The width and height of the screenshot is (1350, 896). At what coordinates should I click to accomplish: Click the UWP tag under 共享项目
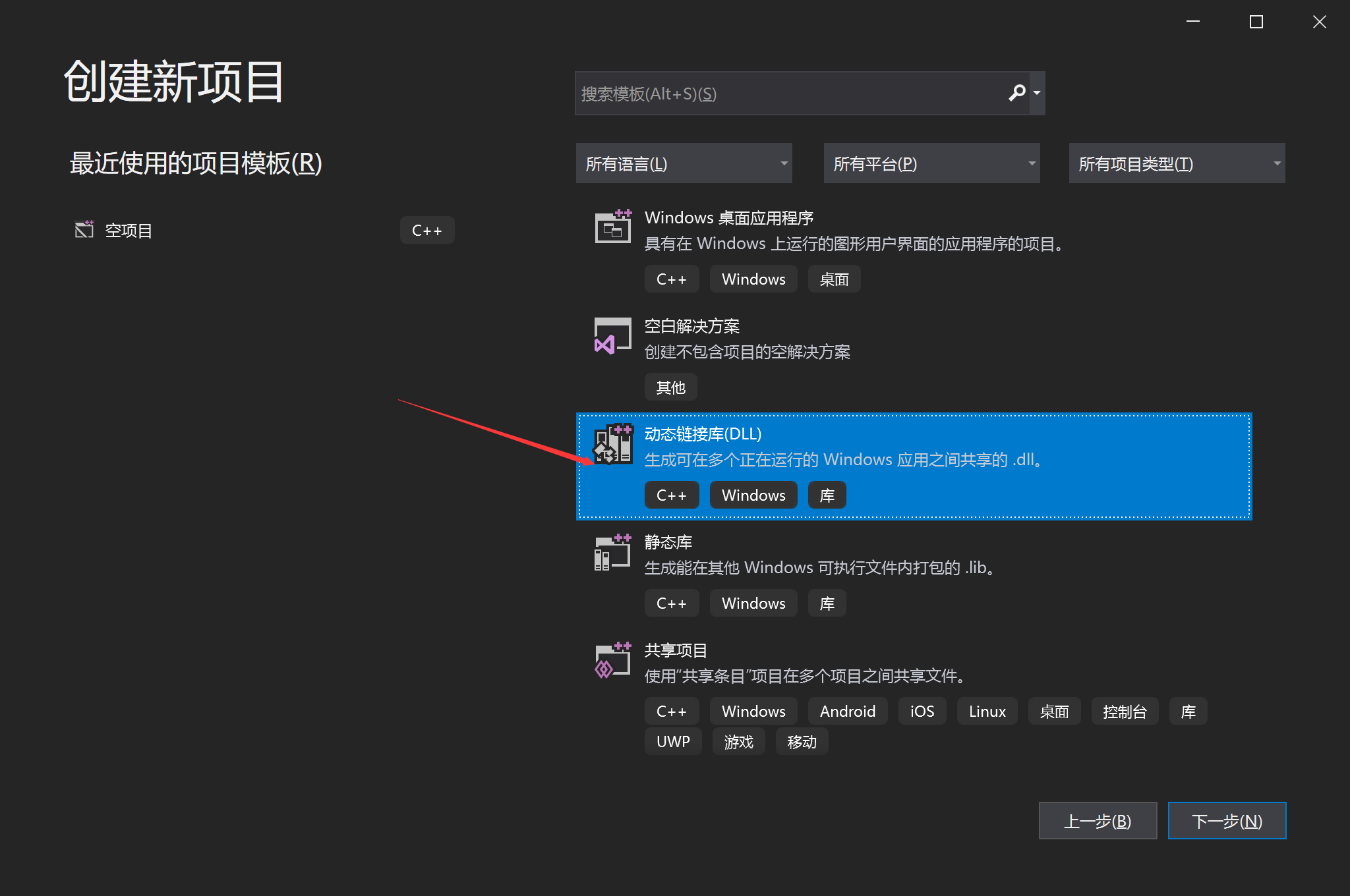tap(673, 742)
